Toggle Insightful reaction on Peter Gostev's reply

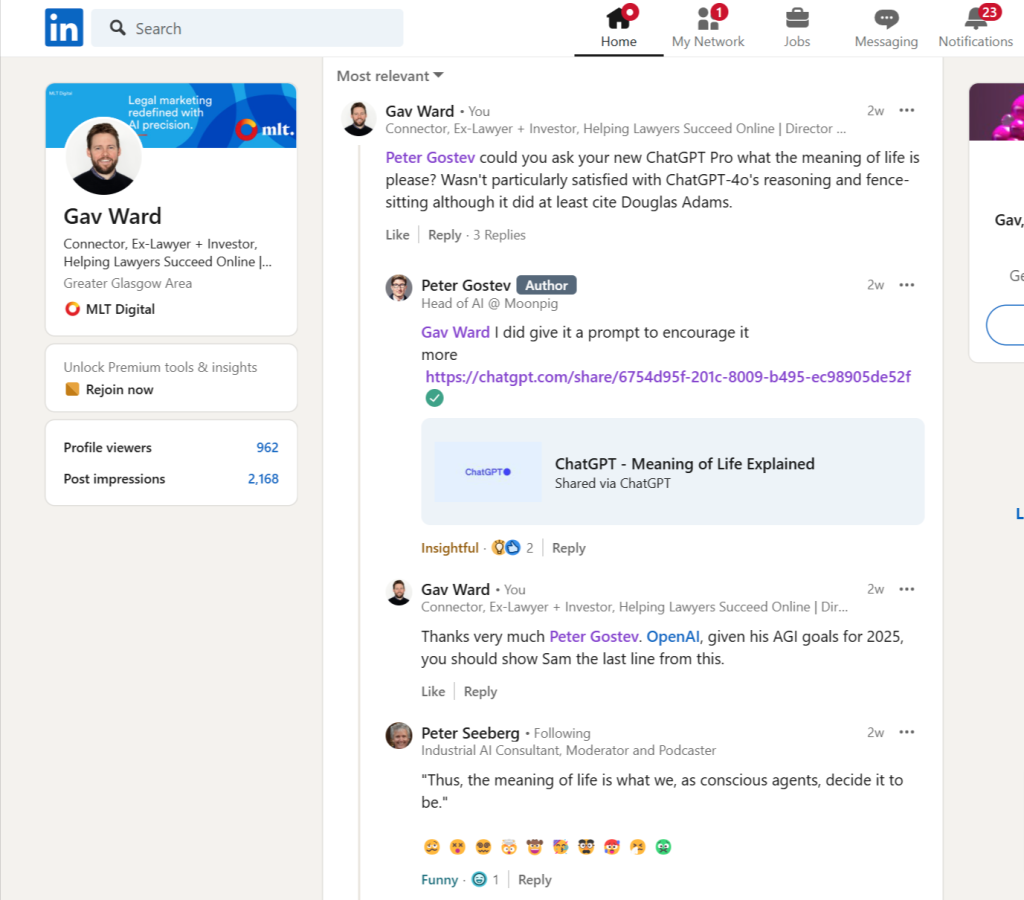[x=450, y=548]
